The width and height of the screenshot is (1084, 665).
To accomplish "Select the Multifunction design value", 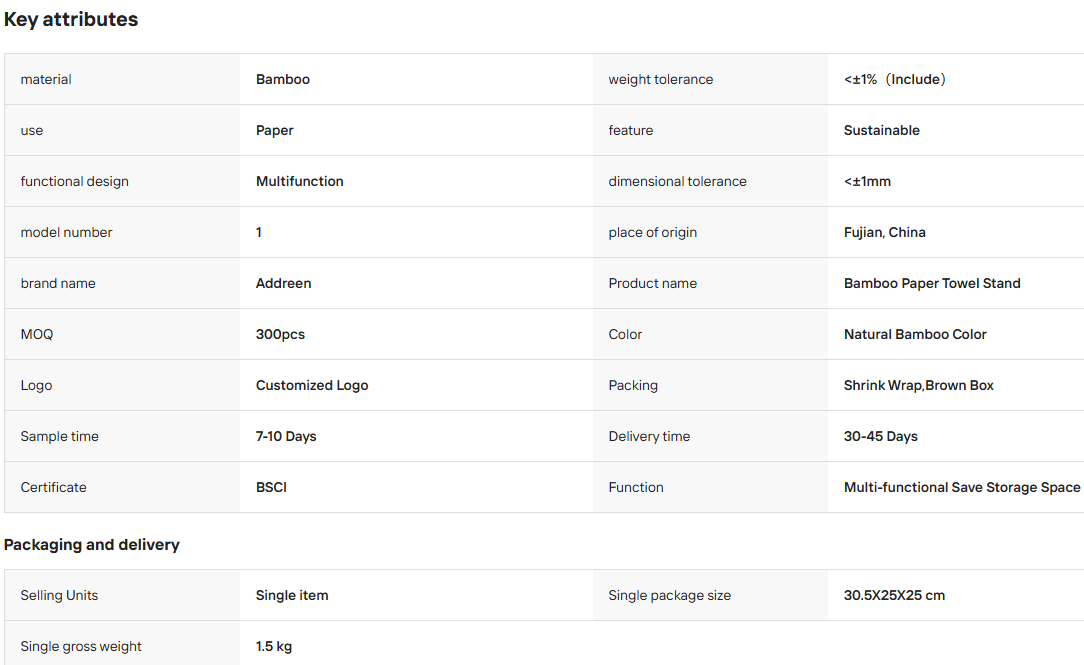I will tap(299, 181).
